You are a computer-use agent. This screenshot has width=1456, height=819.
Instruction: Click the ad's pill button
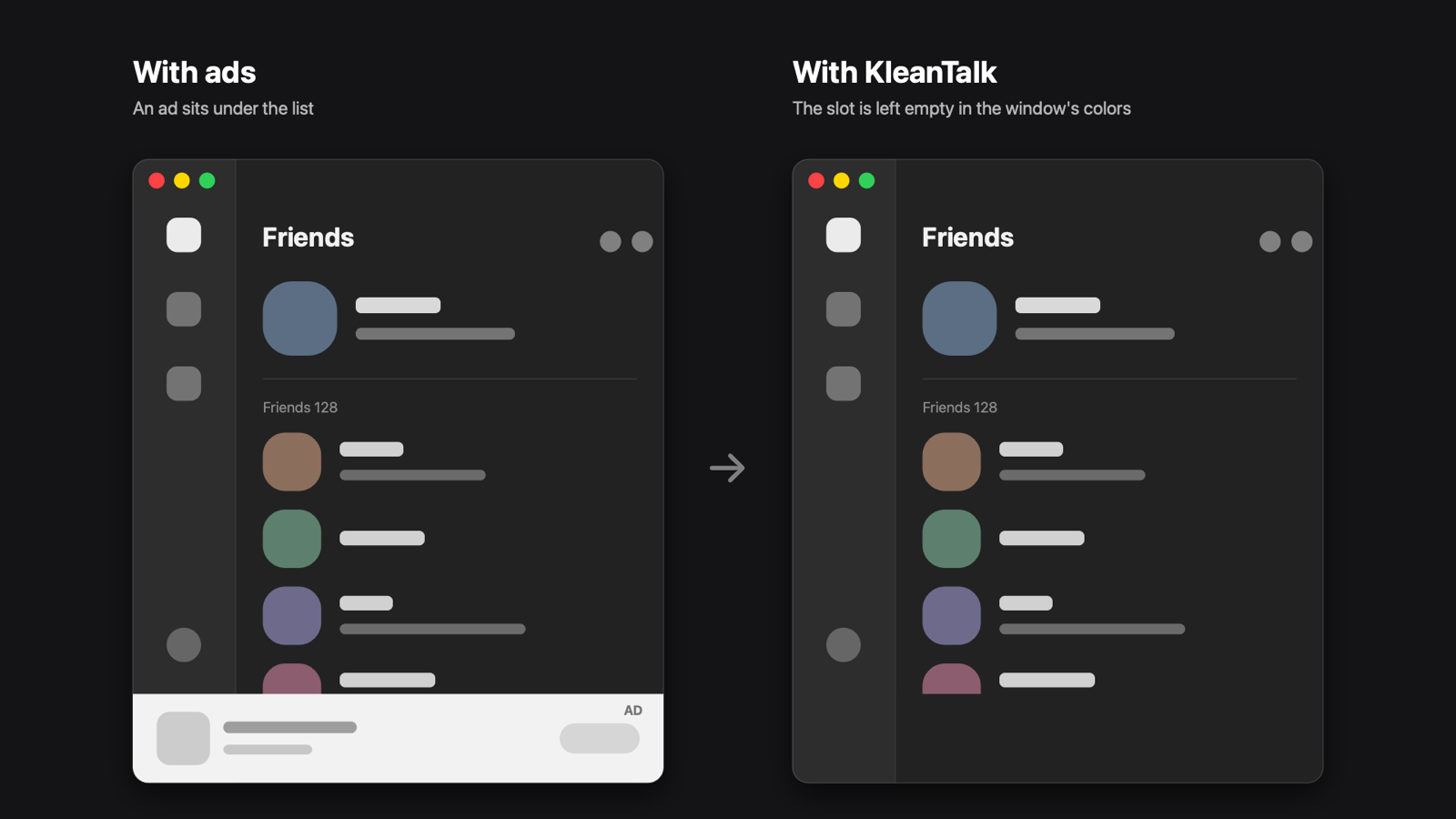click(600, 738)
